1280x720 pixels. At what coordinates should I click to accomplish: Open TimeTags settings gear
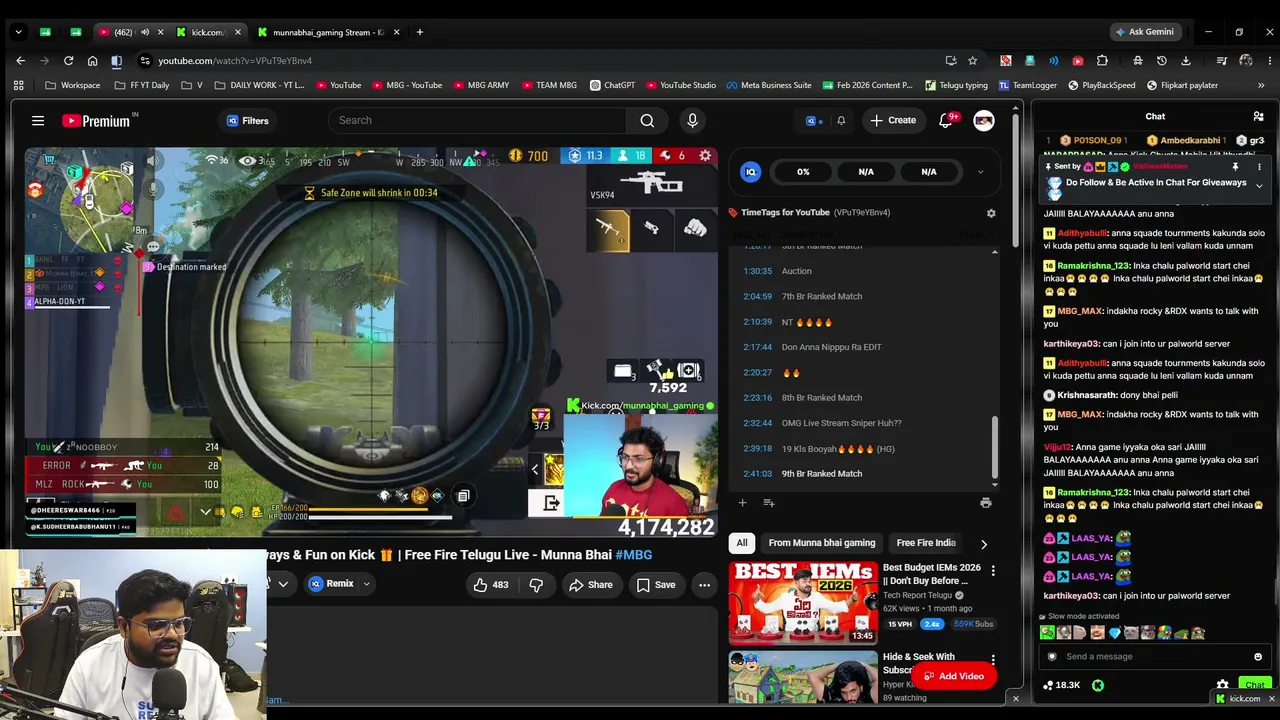(991, 213)
